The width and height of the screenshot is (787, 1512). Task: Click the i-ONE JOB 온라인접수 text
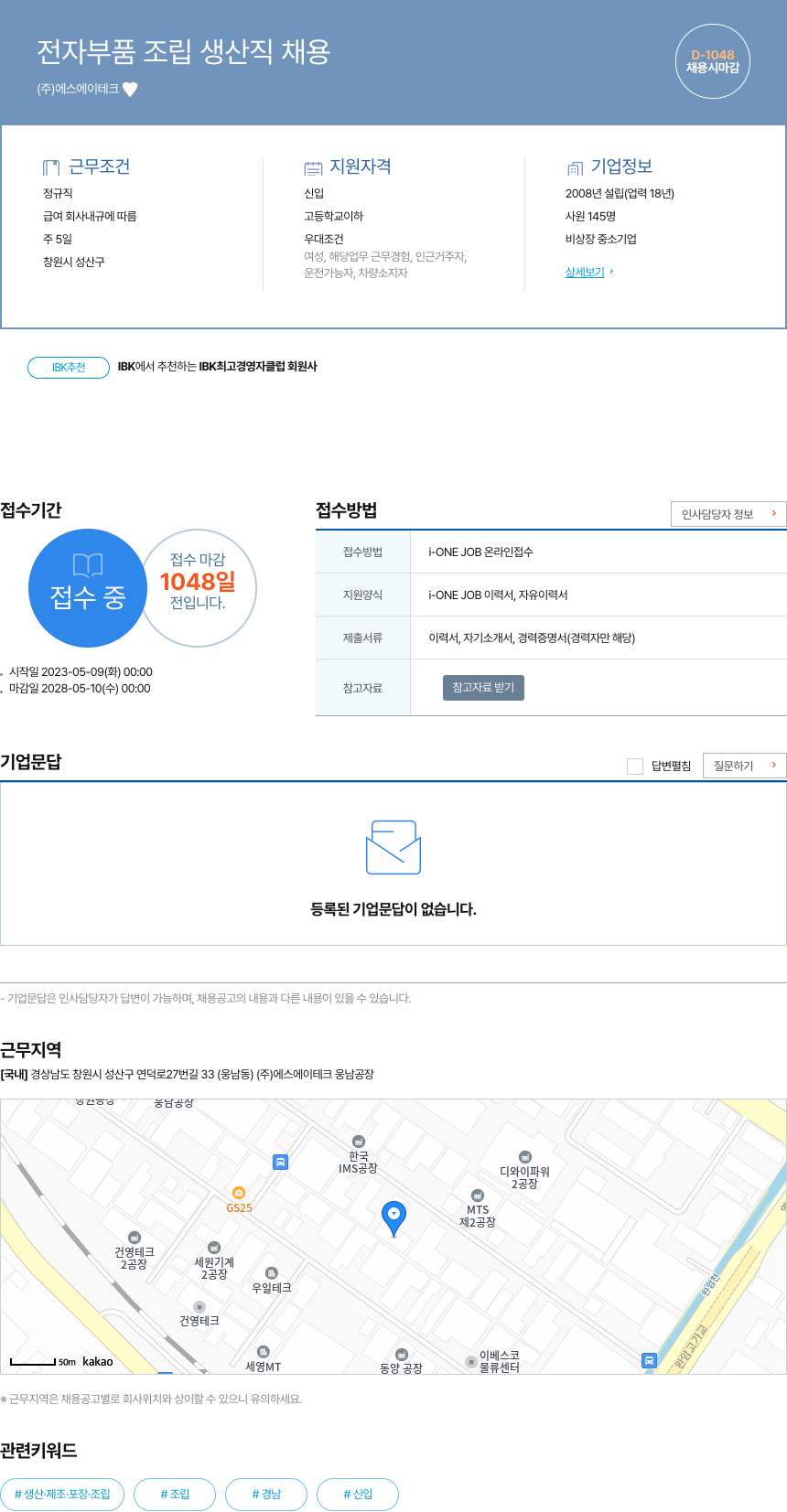480,552
